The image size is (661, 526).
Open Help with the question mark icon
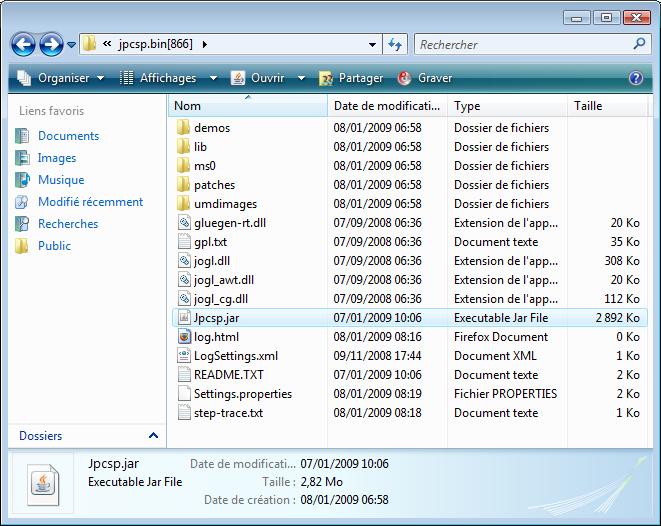636,78
